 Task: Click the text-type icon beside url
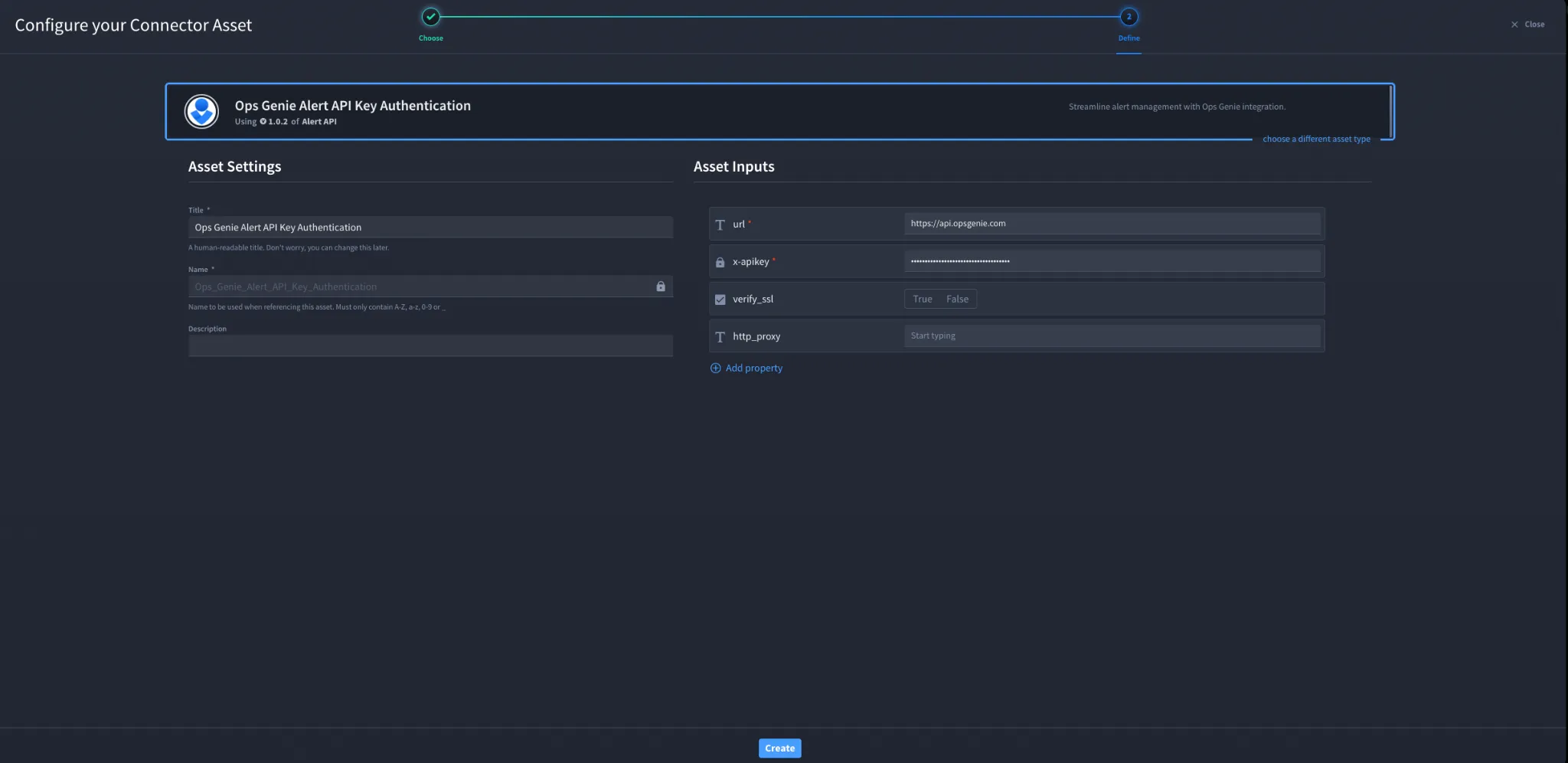pyautogui.click(x=720, y=224)
